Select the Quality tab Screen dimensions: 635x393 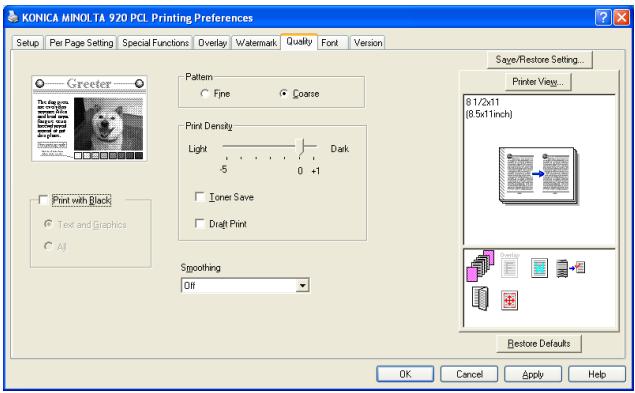pyautogui.click(x=299, y=41)
